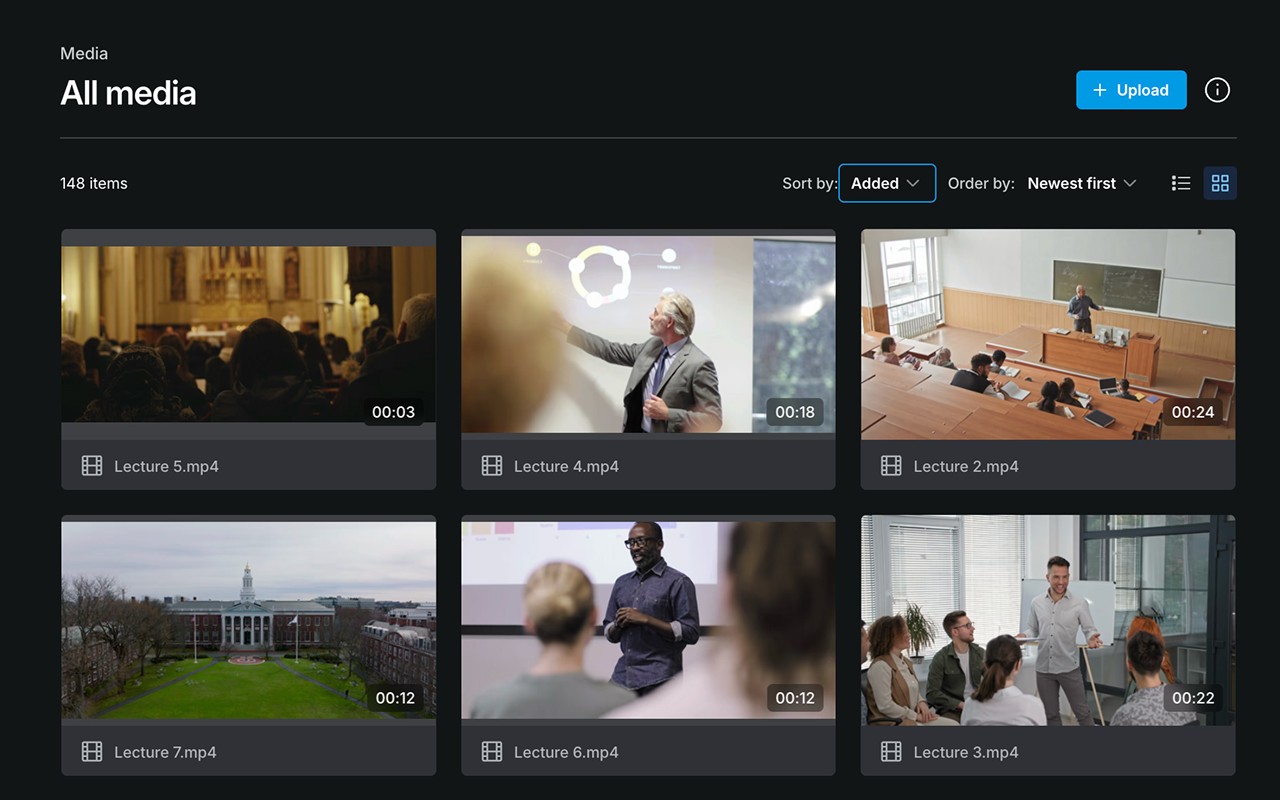1280x800 pixels.
Task: Switch to list view layout
Action: [x=1181, y=183]
